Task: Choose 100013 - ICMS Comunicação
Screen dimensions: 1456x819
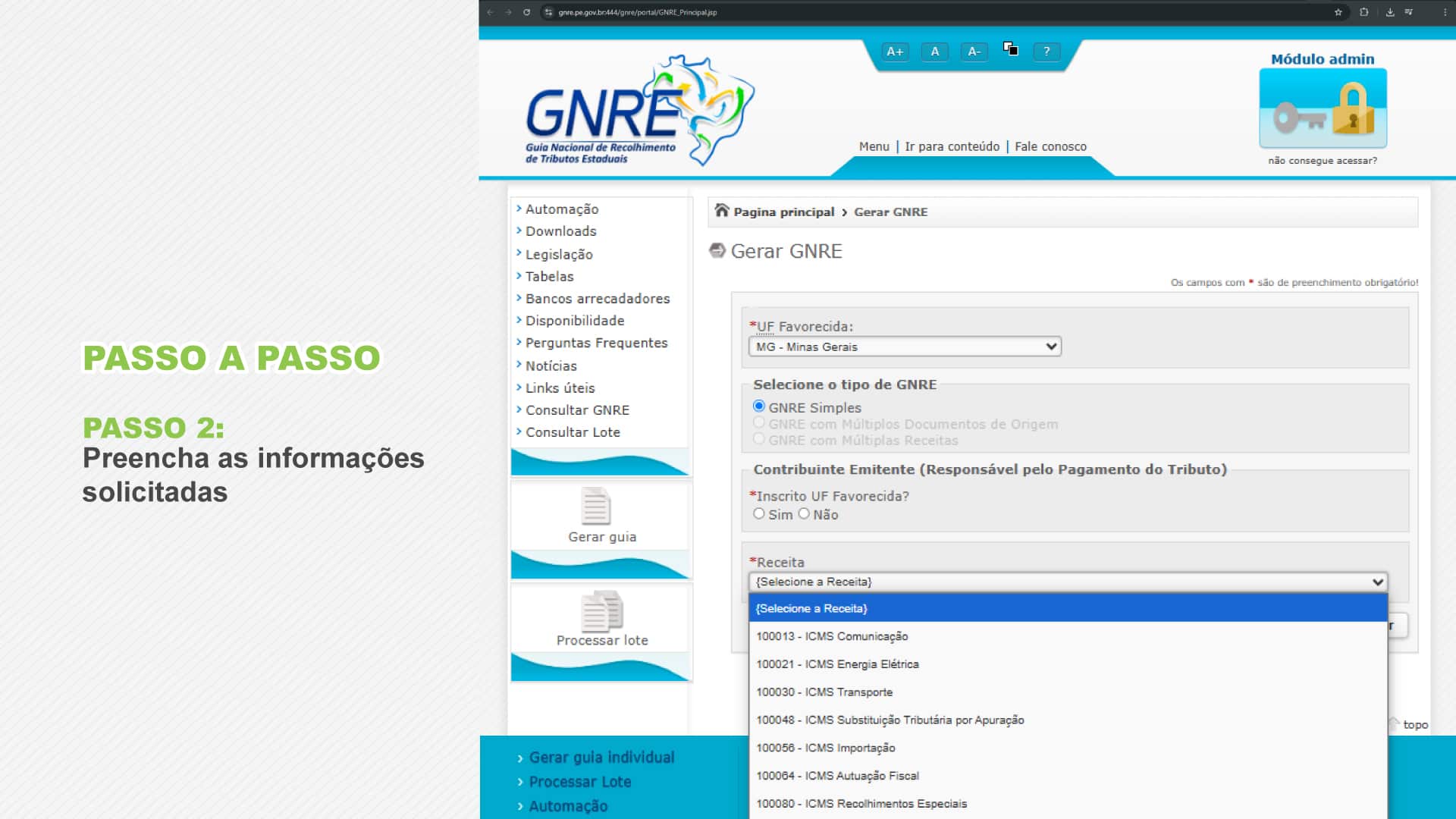Action: pos(1068,636)
